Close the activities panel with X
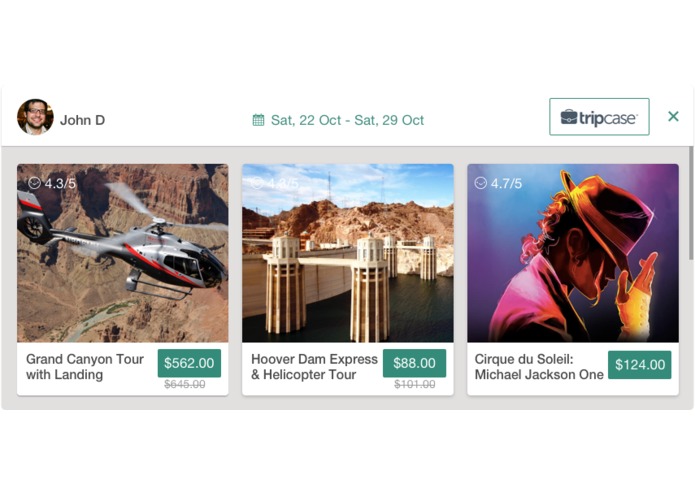Screen dimensions: 695x494 click(673, 117)
